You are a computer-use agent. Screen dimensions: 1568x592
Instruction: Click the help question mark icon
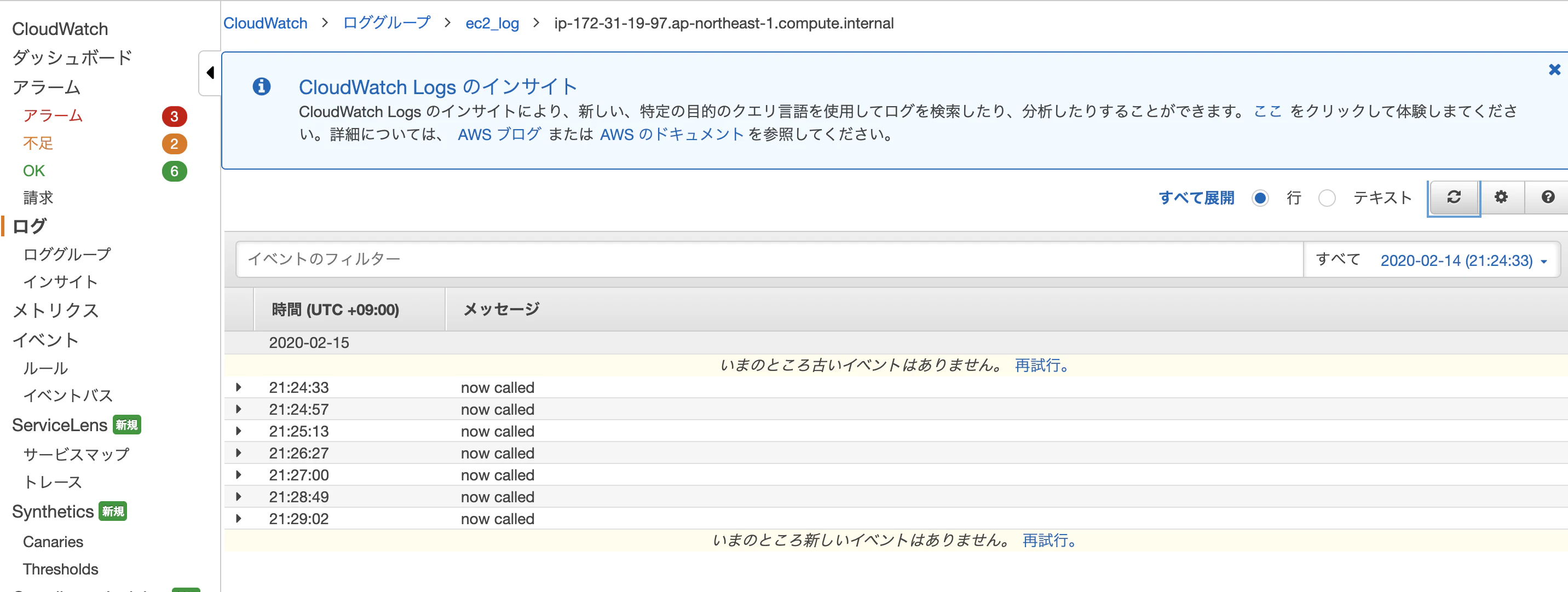click(x=1547, y=197)
